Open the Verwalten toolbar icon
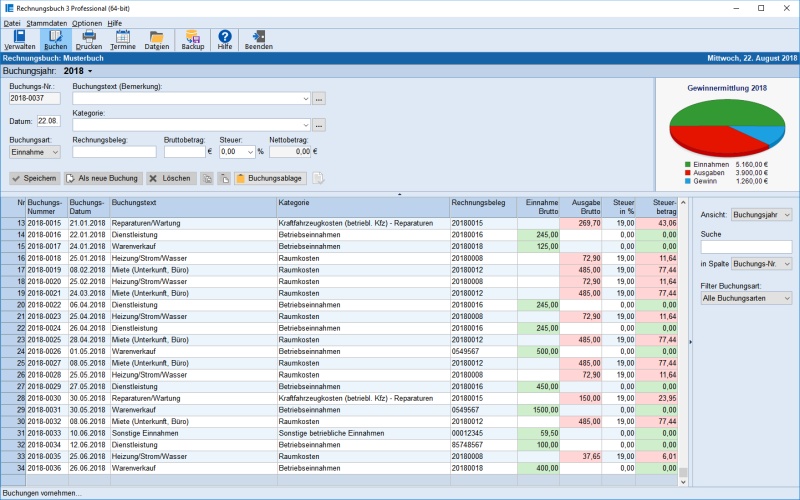Screen dimensions: 800x500 click(20, 40)
